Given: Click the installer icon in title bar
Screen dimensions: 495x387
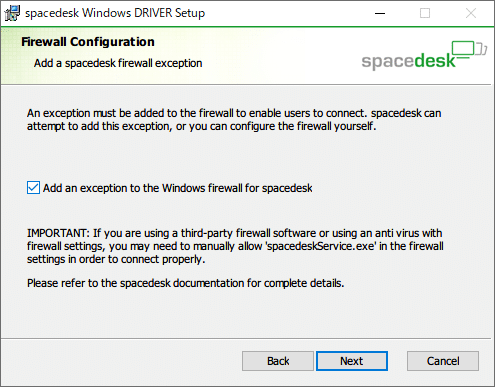Looking at the screenshot, I should [12, 13].
